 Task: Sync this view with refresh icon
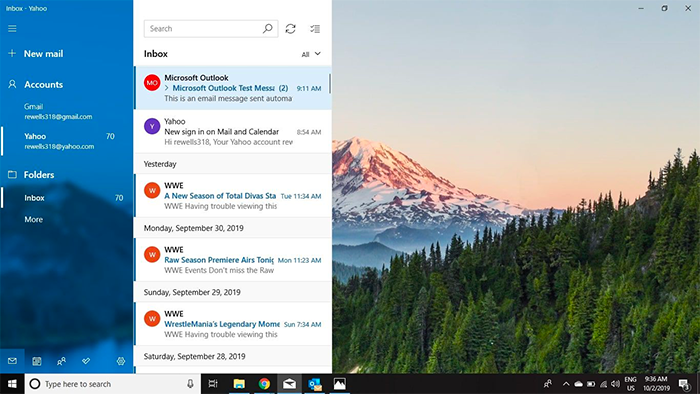click(291, 29)
